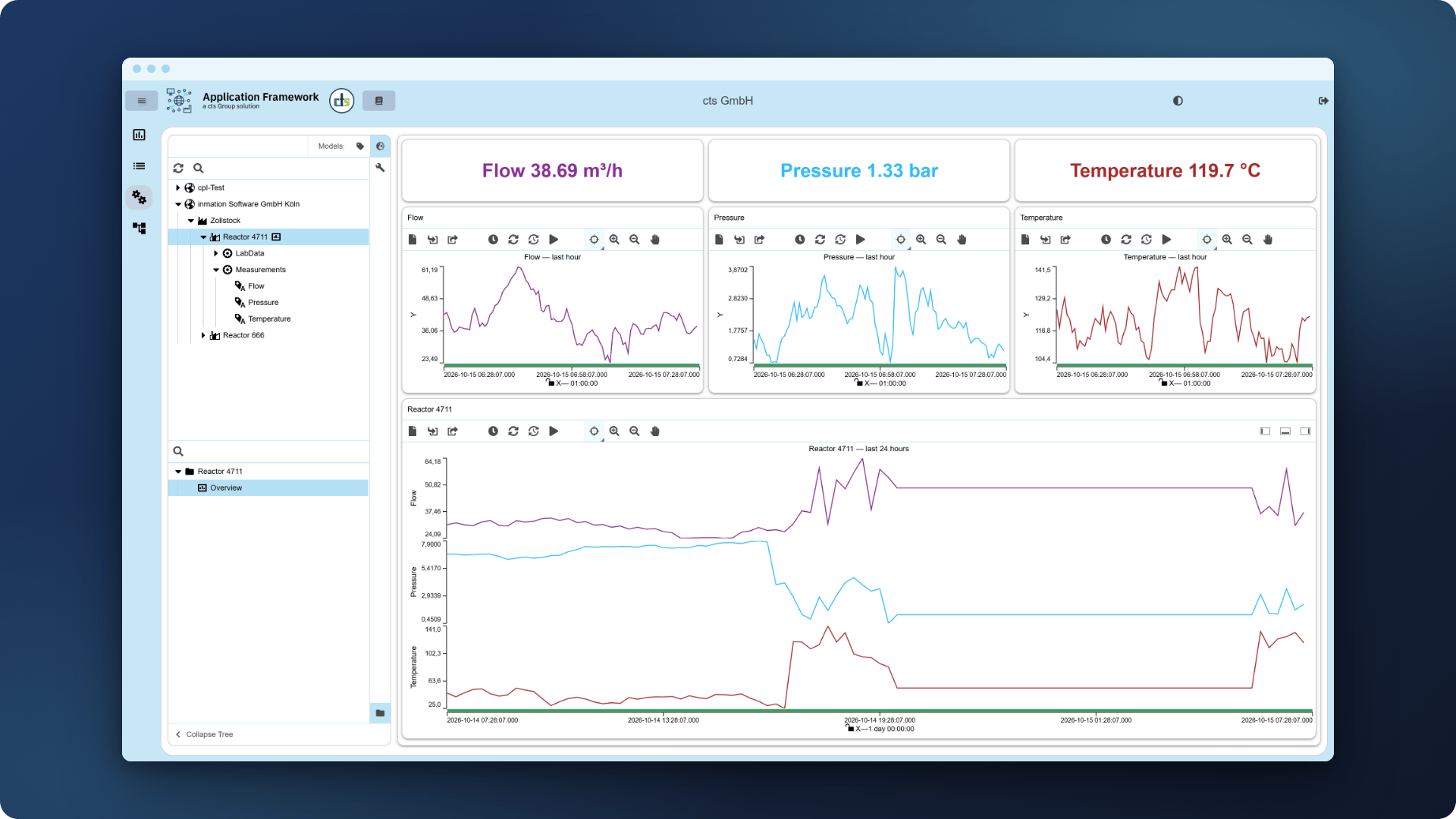Click Collapse Tree link
Viewport: 1456px width, 819px height.
[x=205, y=735]
